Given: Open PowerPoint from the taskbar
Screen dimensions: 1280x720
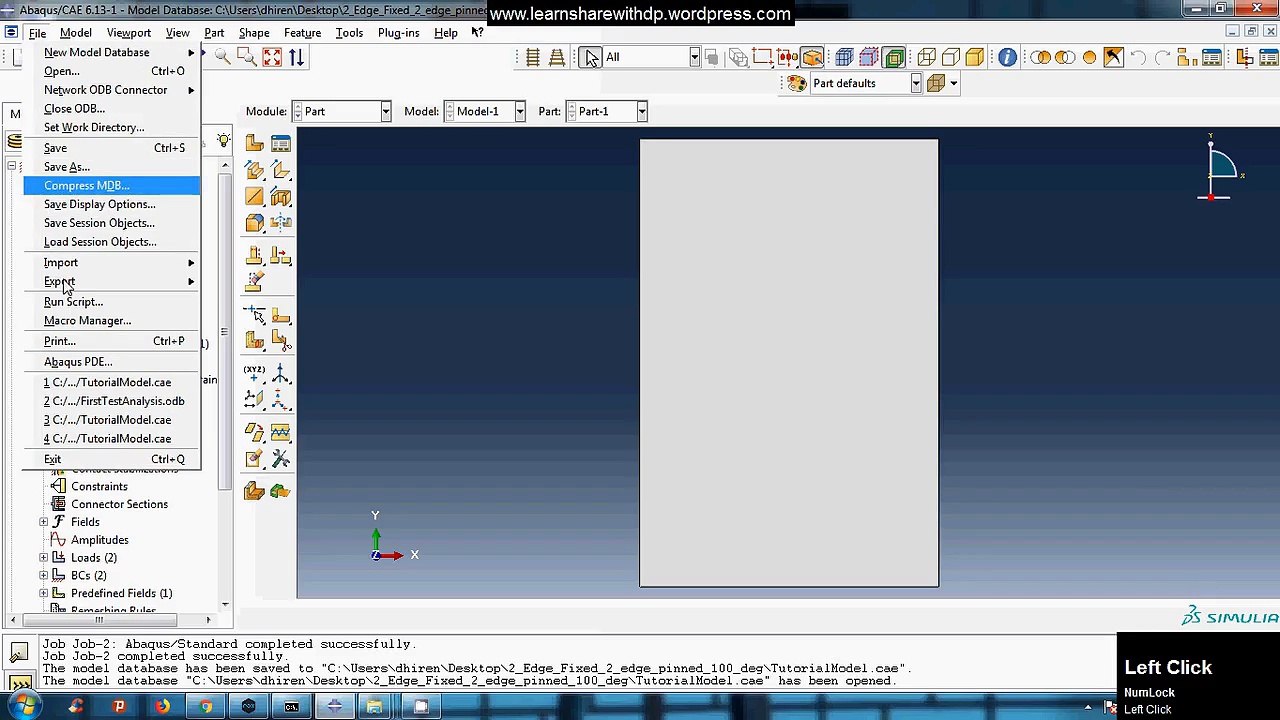Looking at the screenshot, I should pos(119,707).
